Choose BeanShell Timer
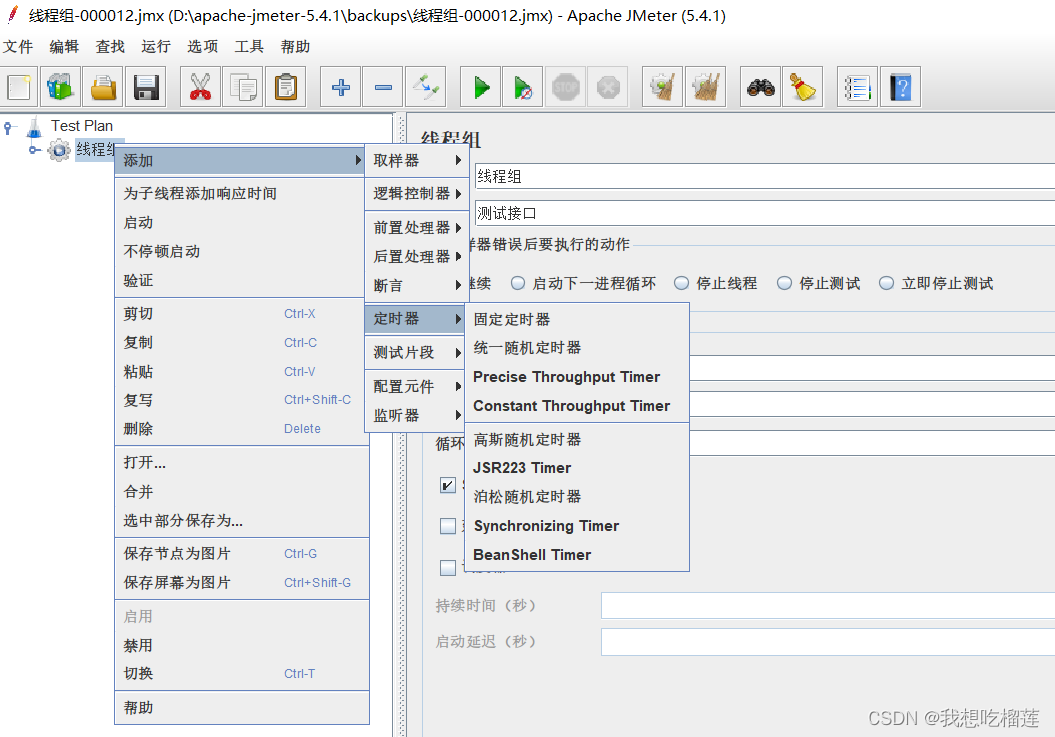This screenshot has height=737, width=1055. [x=577, y=555]
